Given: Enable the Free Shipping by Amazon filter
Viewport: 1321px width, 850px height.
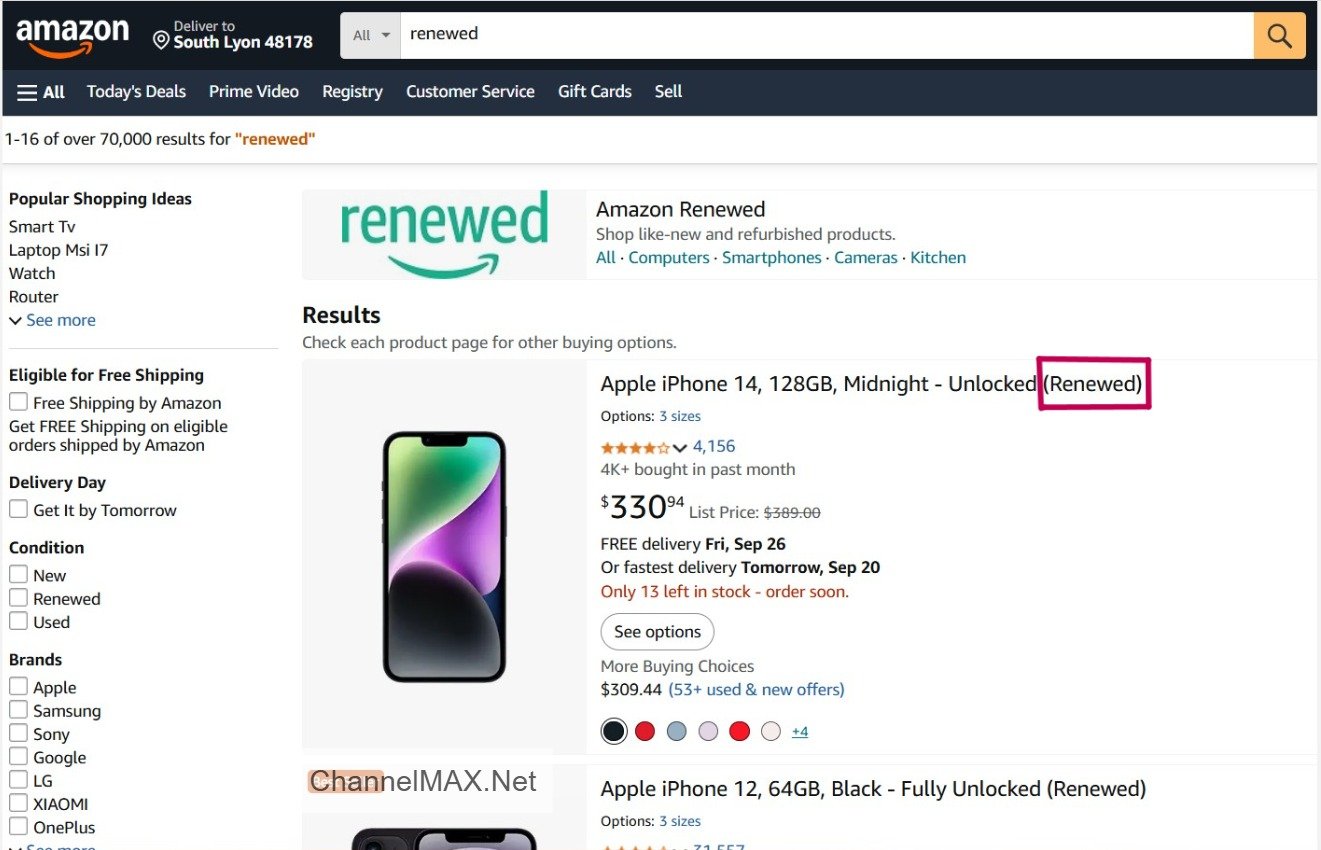Looking at the screenshot, I should pyautogui.click(x=17, y=402).
